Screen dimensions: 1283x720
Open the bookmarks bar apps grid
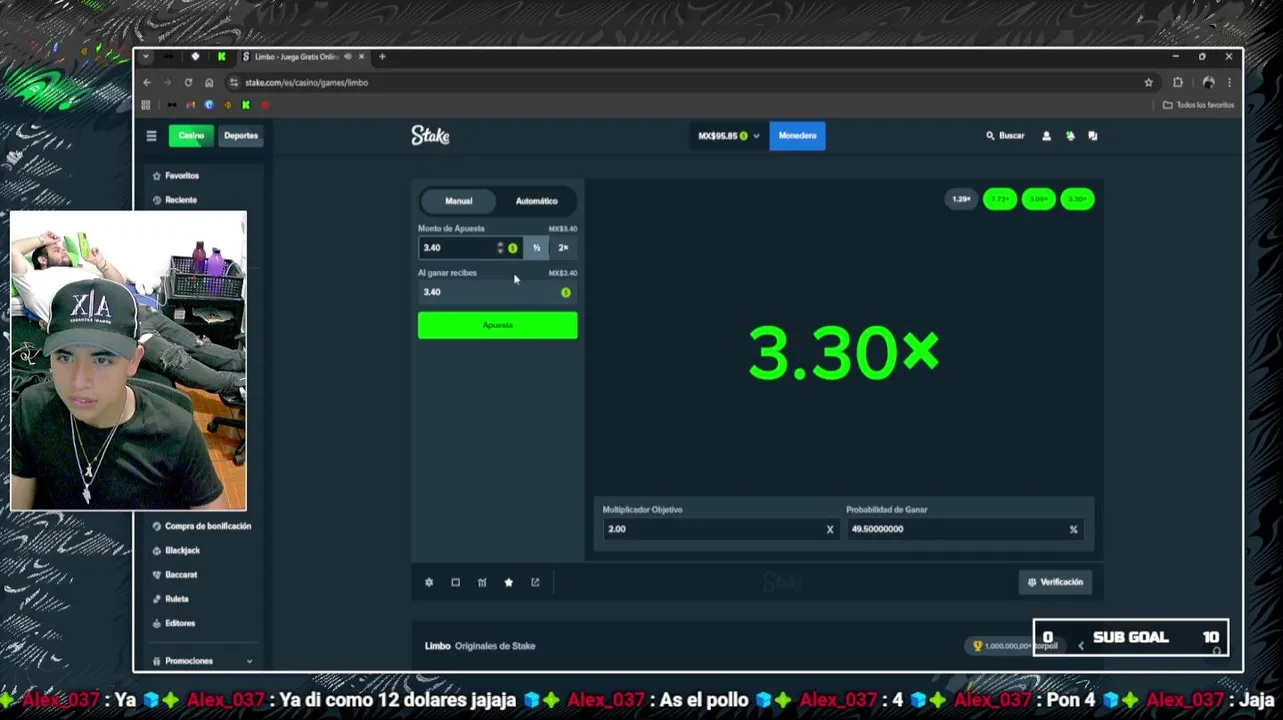[146, 105]
